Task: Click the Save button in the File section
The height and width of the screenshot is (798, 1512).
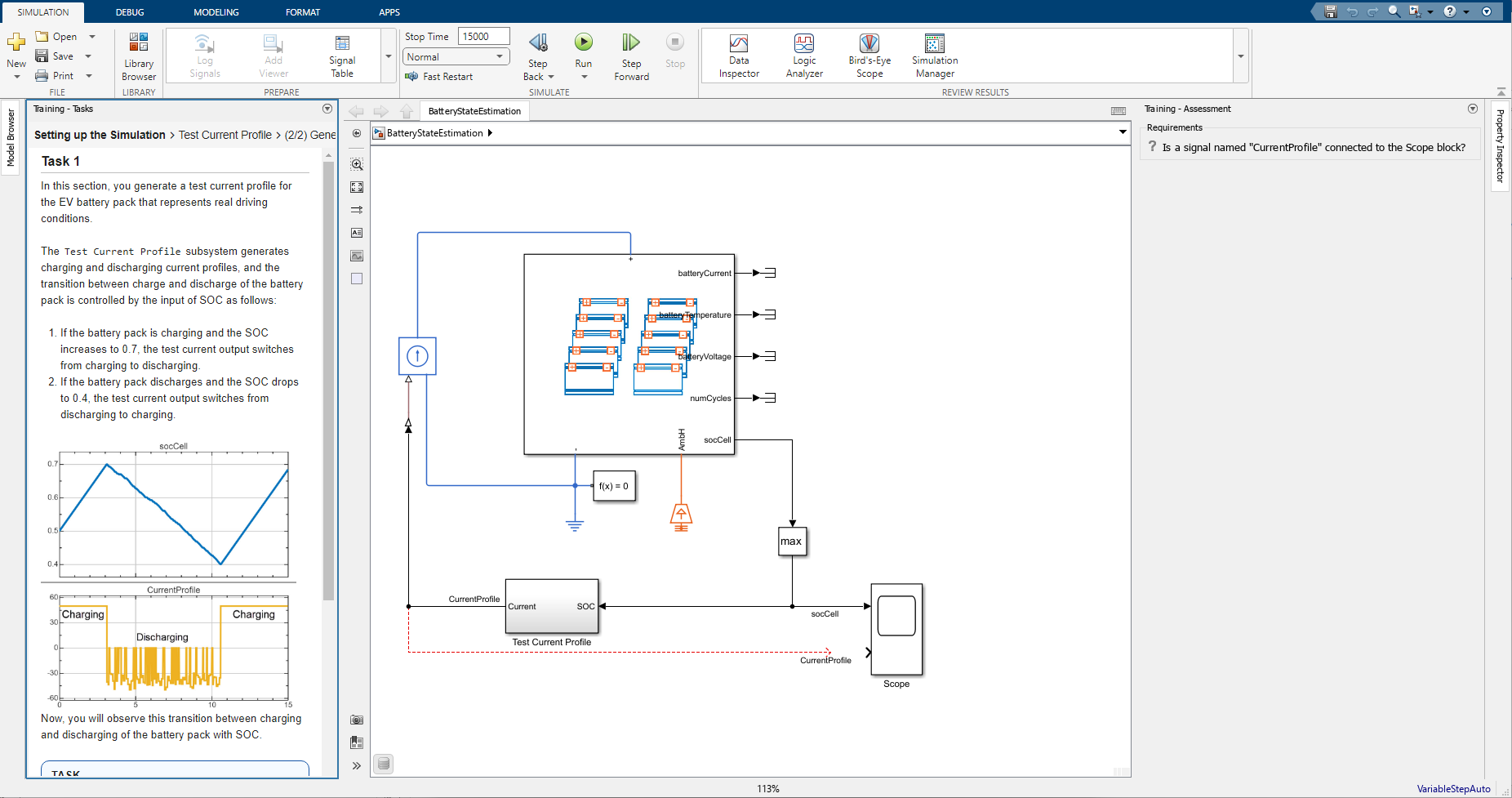Action: (x=56, y=56)
